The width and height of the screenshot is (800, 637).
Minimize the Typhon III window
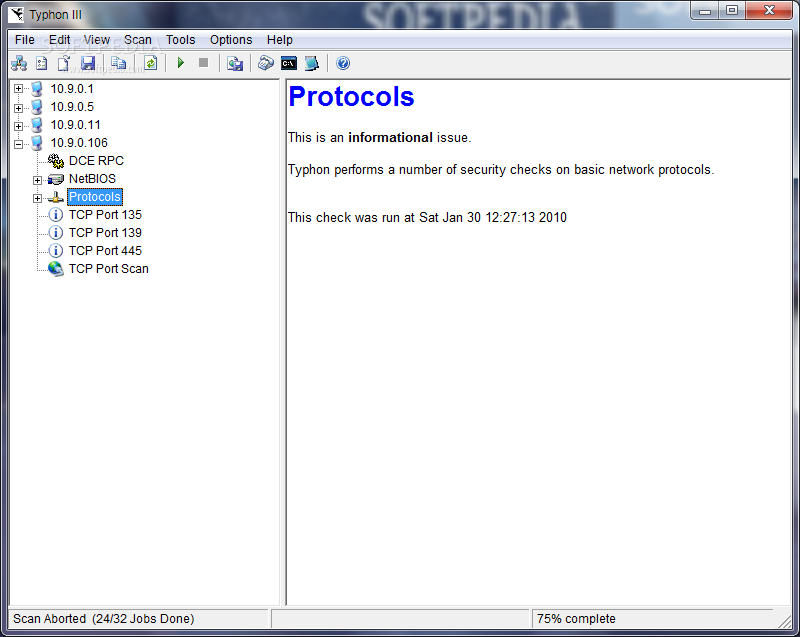[705, 11]
